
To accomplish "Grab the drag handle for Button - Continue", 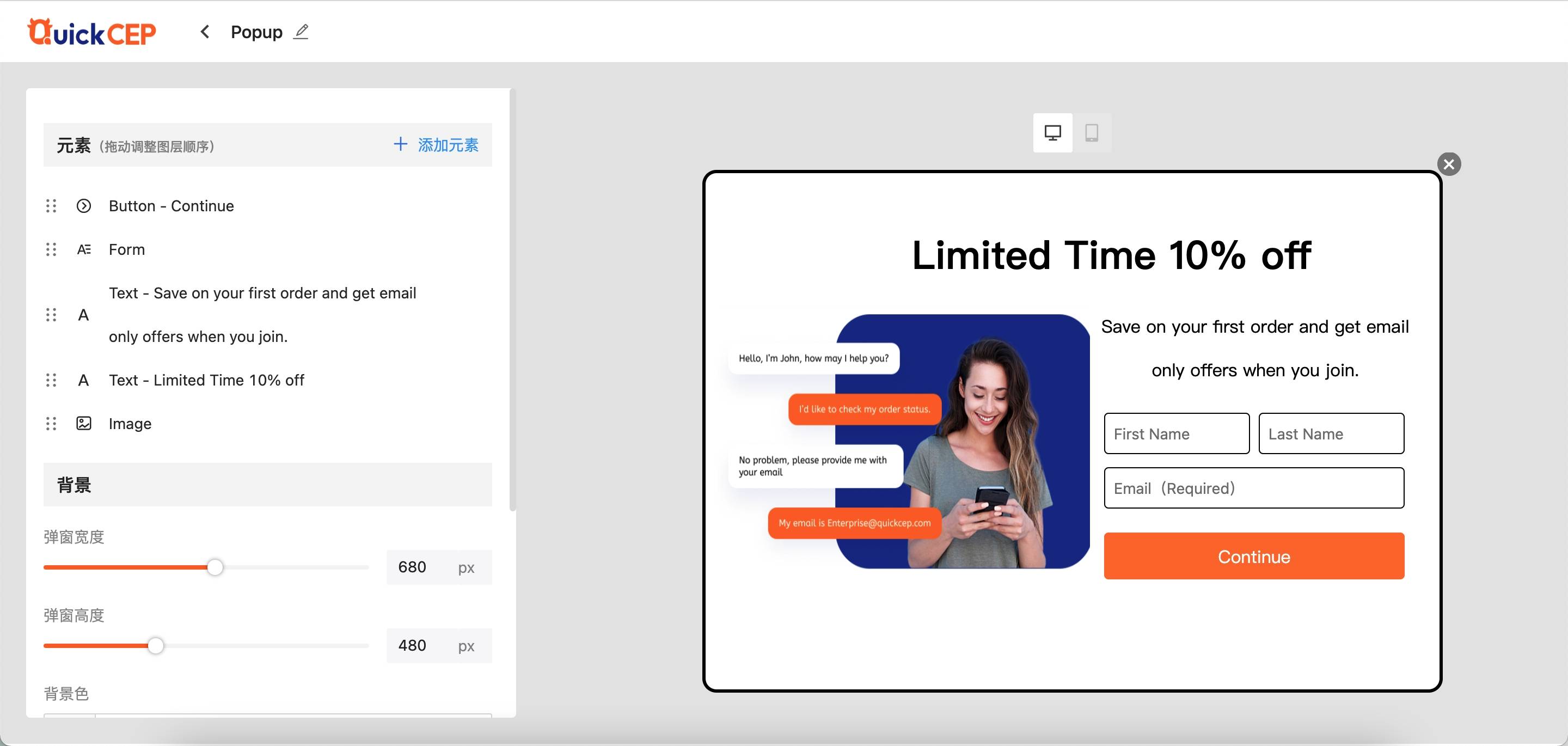I will pyautogui.click(x=51, y=206).
